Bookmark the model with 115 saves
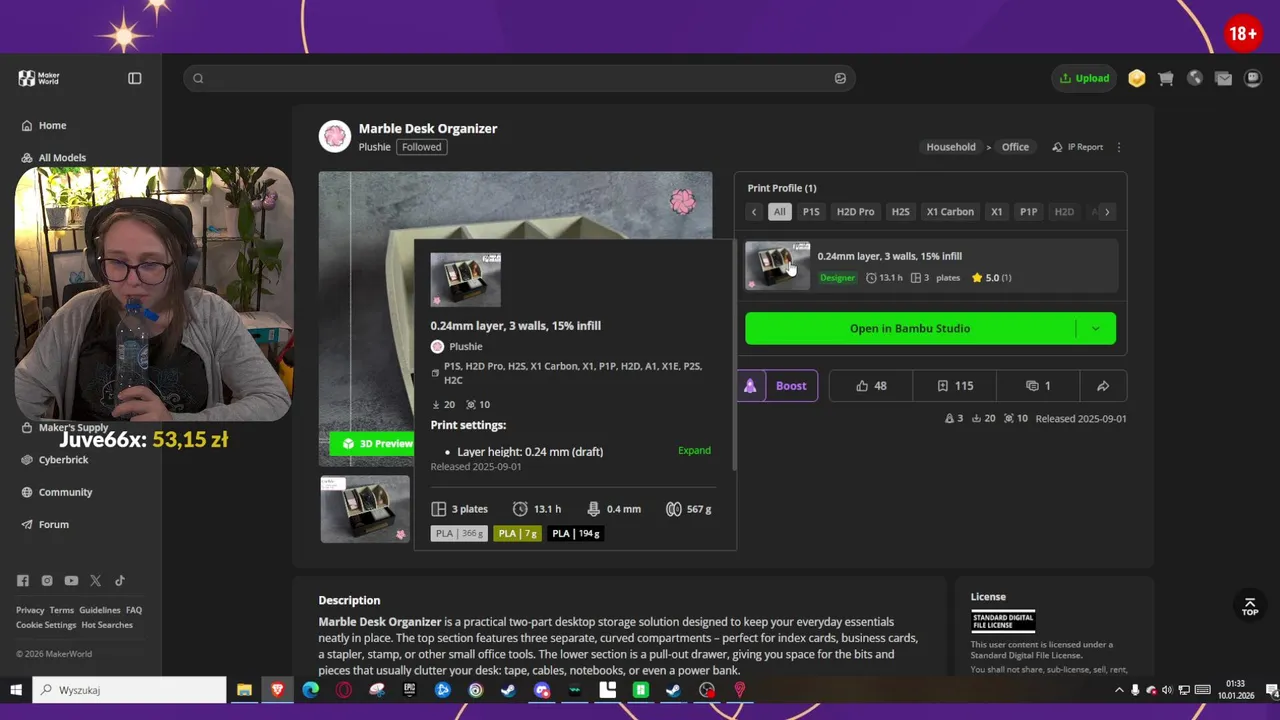 (x=955, y=386)
